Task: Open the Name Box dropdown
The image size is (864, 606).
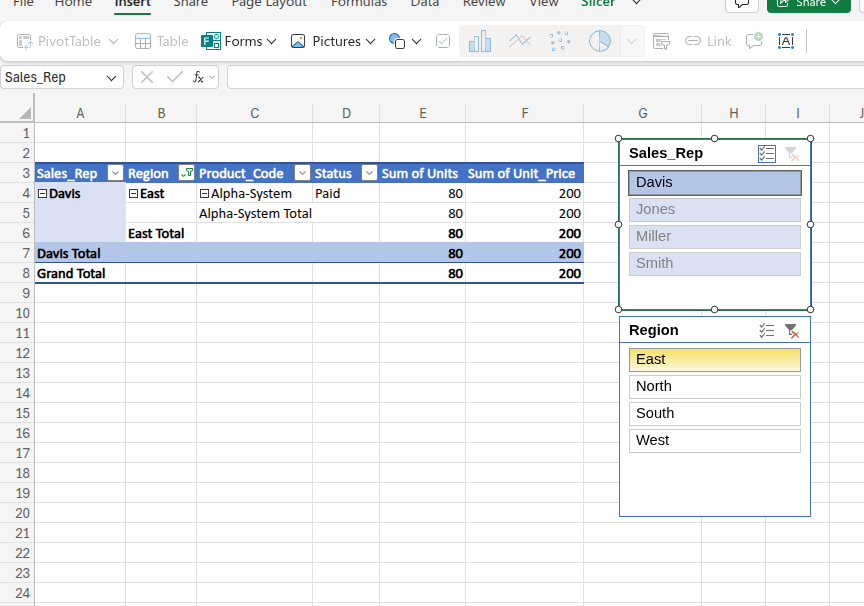Action: tap(112, 76)
